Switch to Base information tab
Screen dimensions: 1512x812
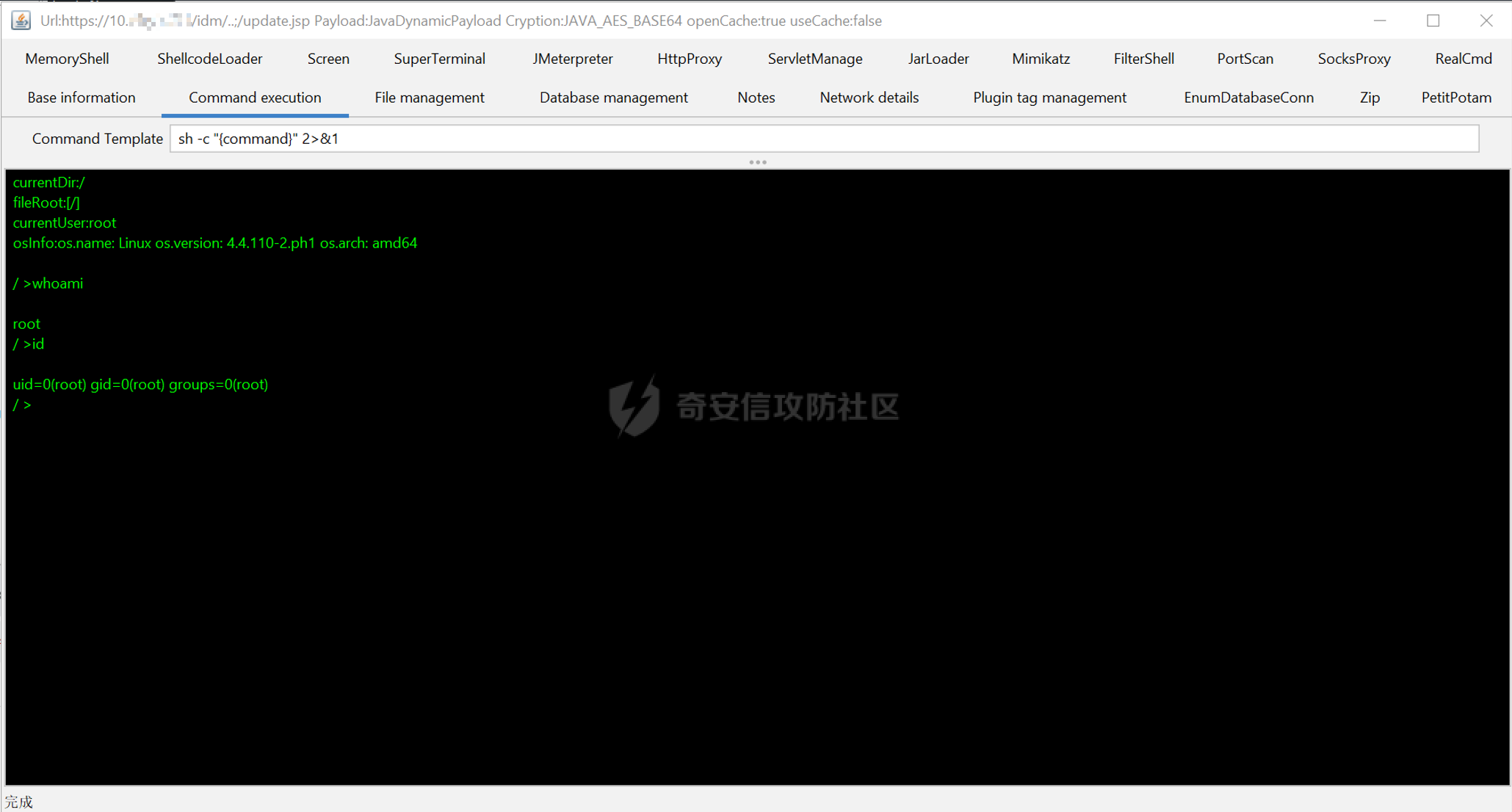tap(81, 98)
